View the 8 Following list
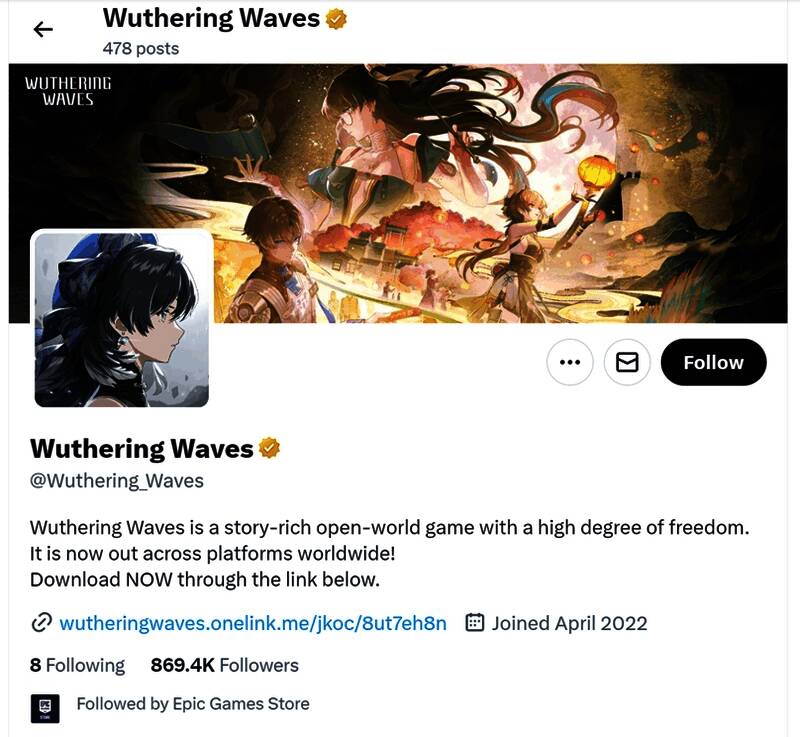Screen dimensions: 800x737 click(77, 665)
